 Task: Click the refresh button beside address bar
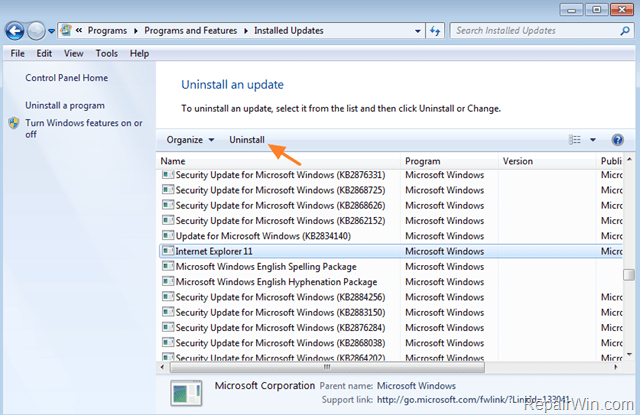tap(435, 31)
